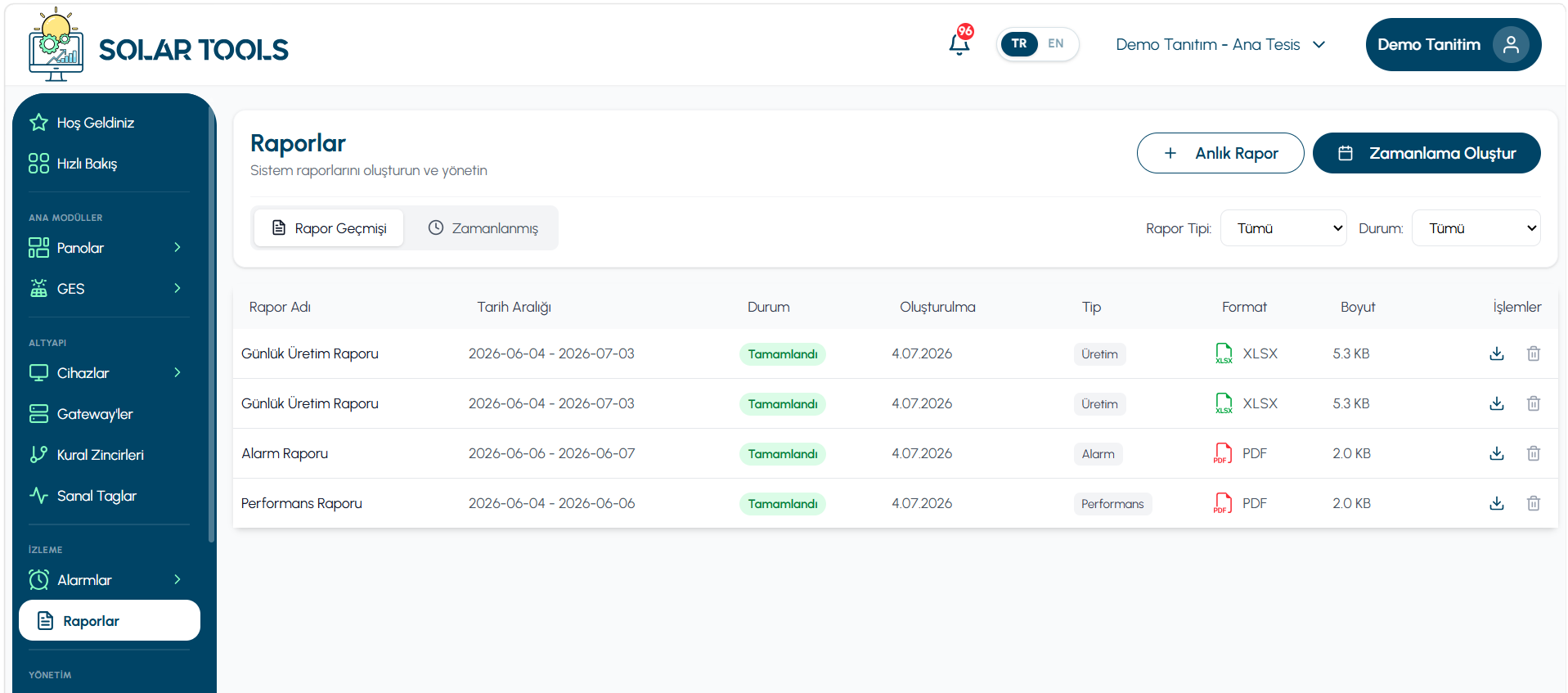Image resolution: width=1568 pixels, height=693 pixels.
Task: Expand the Panolar sidebar menu
Action: click(x=105, y=248)
